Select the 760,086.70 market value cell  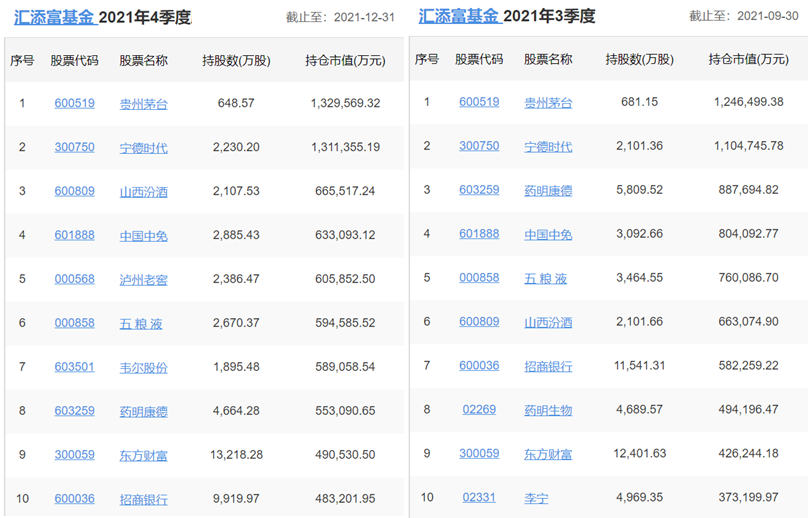749,277
